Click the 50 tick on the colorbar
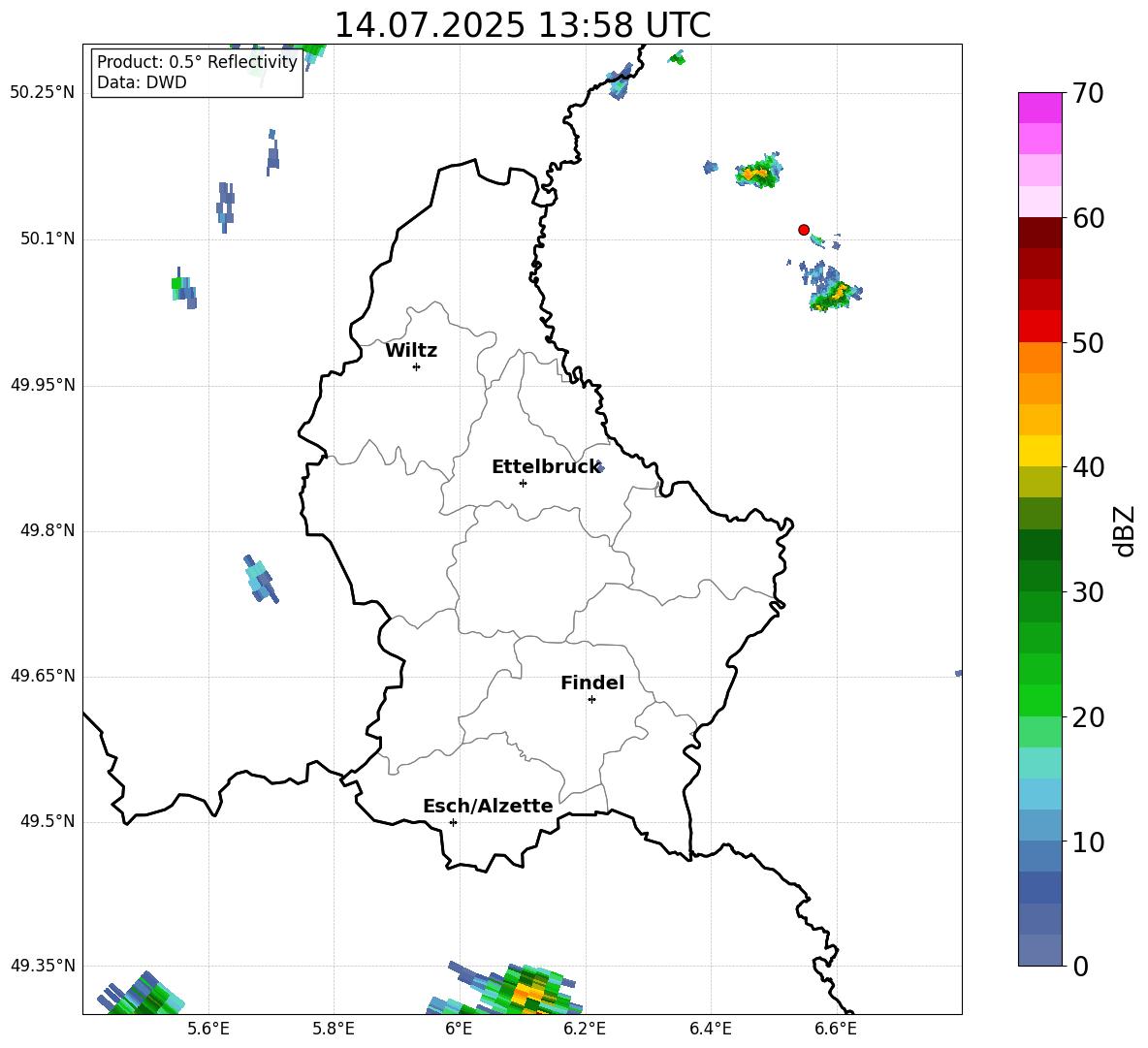The width and height of the screenshot is (1148, 1048). coord(1088,343)
